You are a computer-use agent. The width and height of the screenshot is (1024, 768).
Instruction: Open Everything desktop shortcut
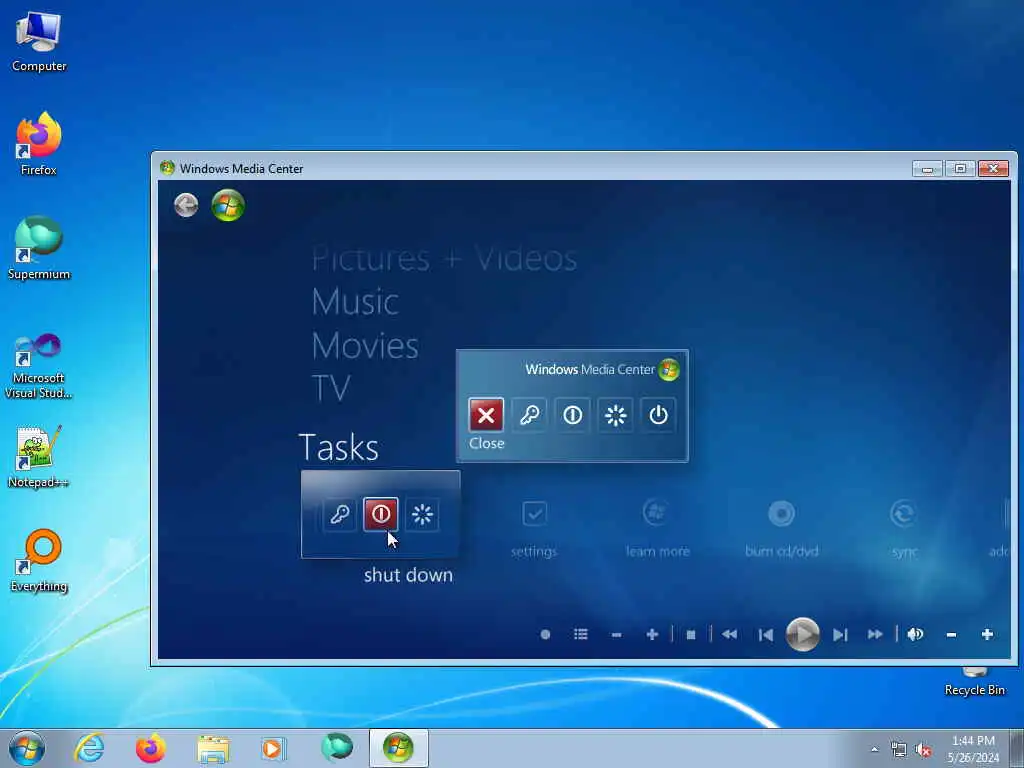pyautogui.click(x=39, y=560)
